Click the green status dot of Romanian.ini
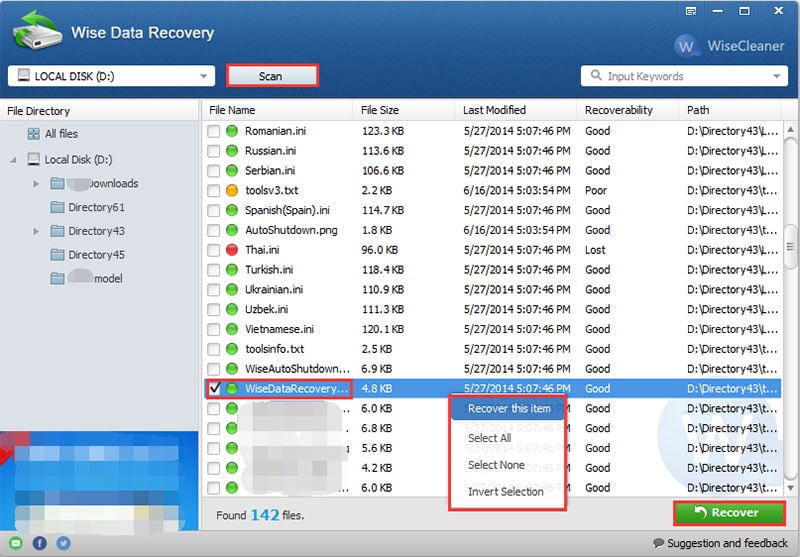The width and height of the screenshot is (800, 557). pos(232,131)
